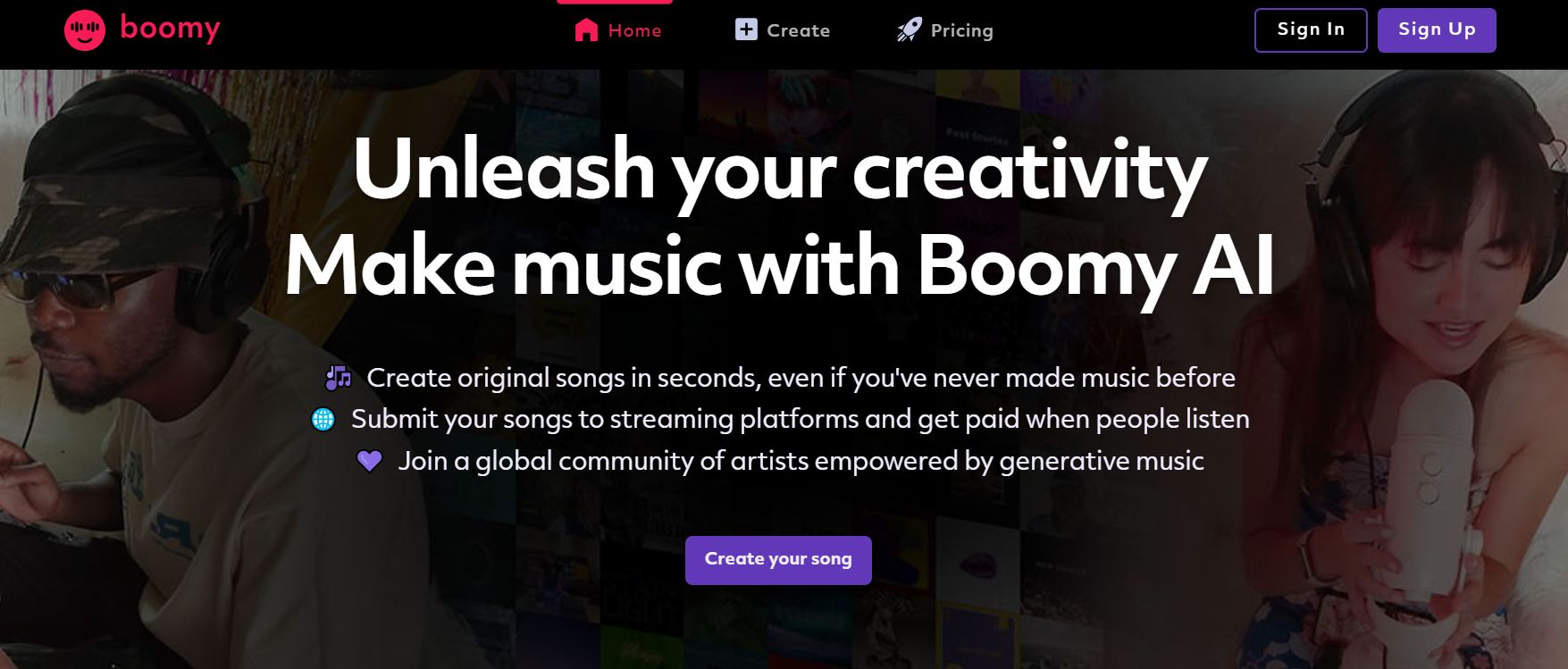Screen dimensions: 1568x669
Task: Click the 'Unleash your creativity' headline
Action: [780, 170]
